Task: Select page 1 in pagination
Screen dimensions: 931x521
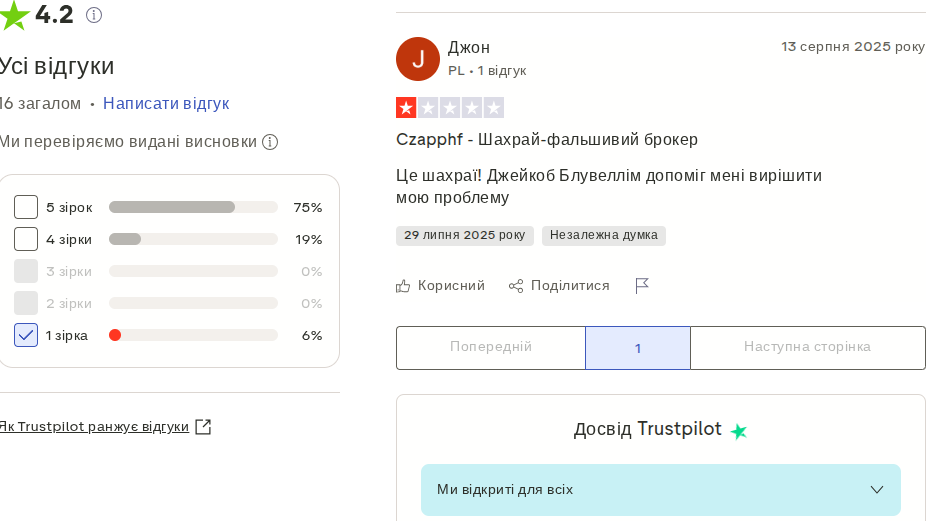Action: [x=638, y=348]
